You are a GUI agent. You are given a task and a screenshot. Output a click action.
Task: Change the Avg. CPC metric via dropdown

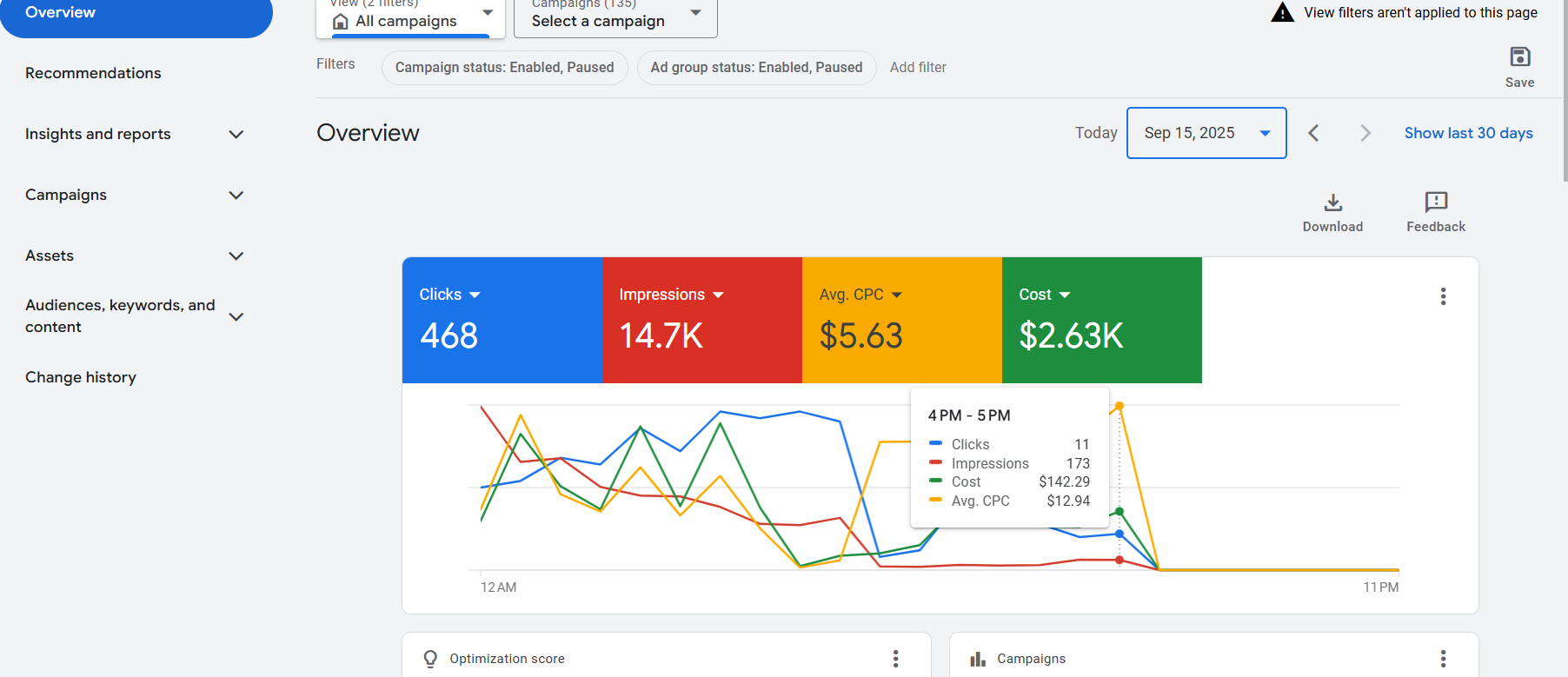(897, 295)
